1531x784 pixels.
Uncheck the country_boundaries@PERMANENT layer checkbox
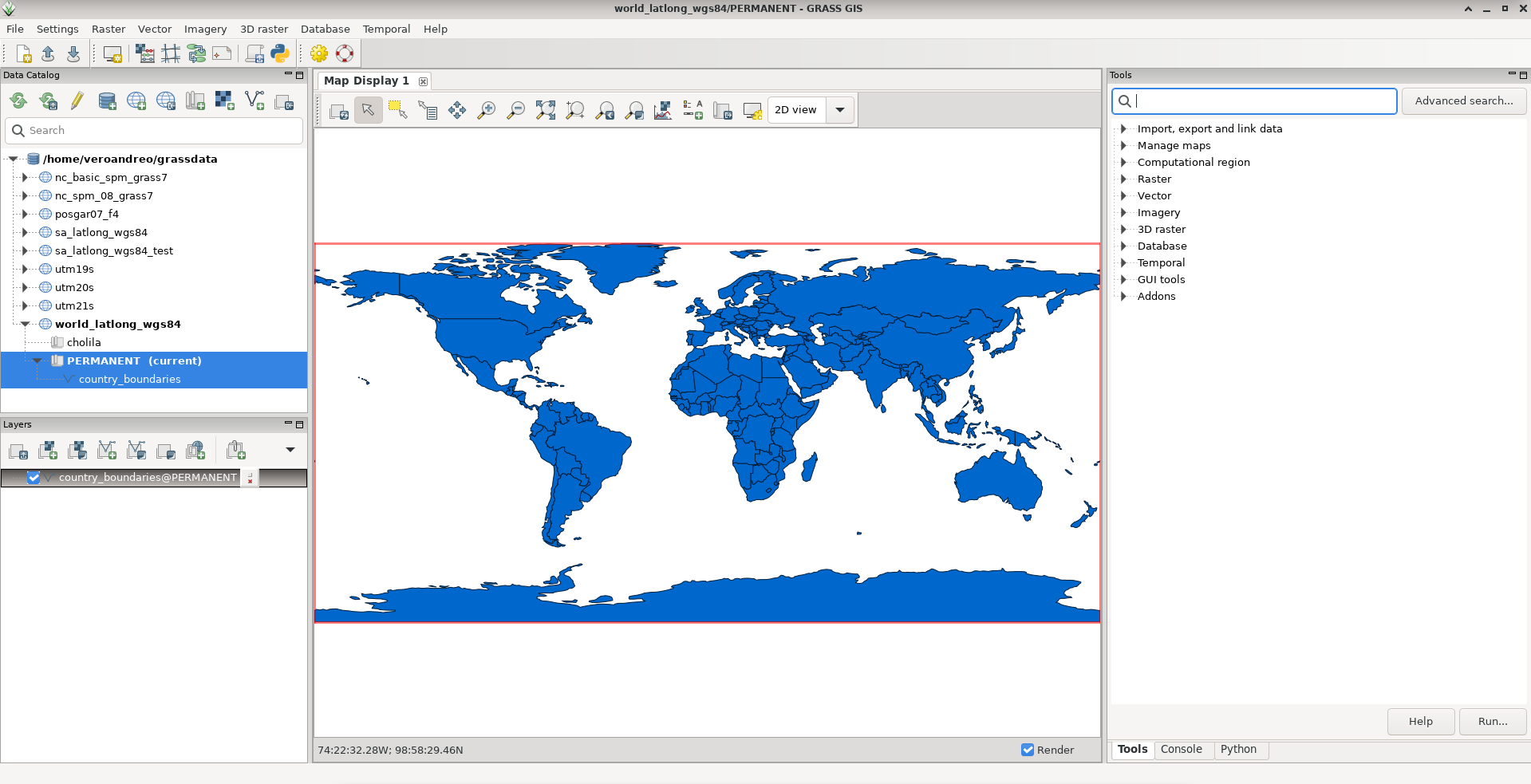tap(34, 477)
